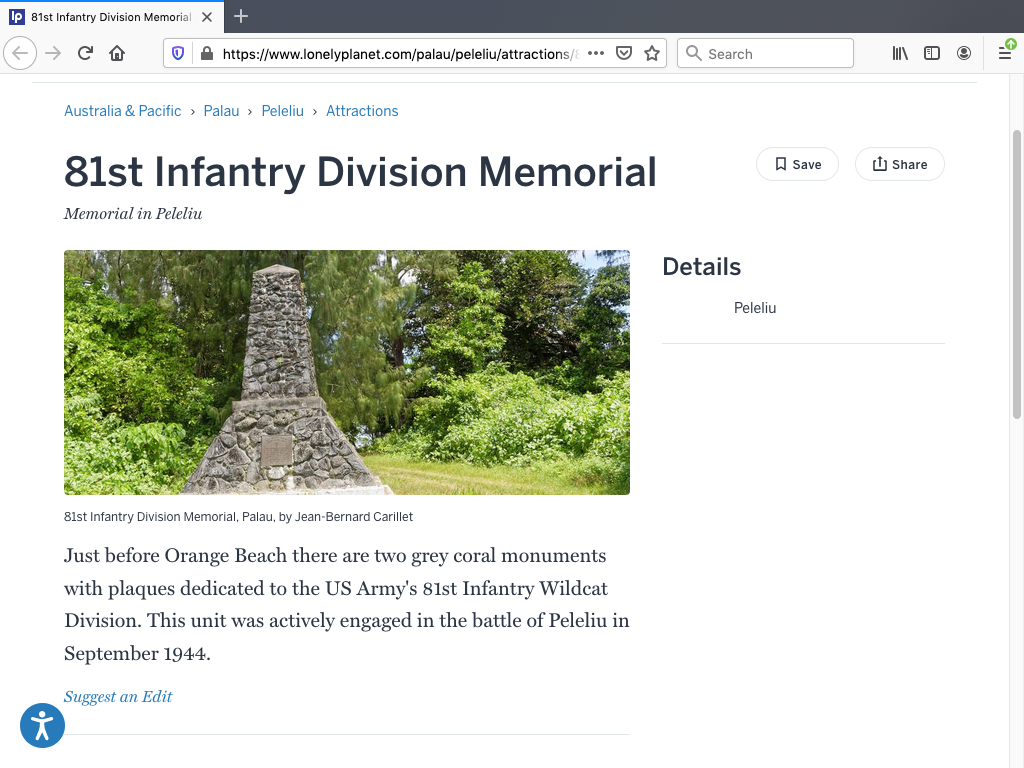Open the accessibility widget icon
The width and height of the screenshot is (1024, 768).
42,725
